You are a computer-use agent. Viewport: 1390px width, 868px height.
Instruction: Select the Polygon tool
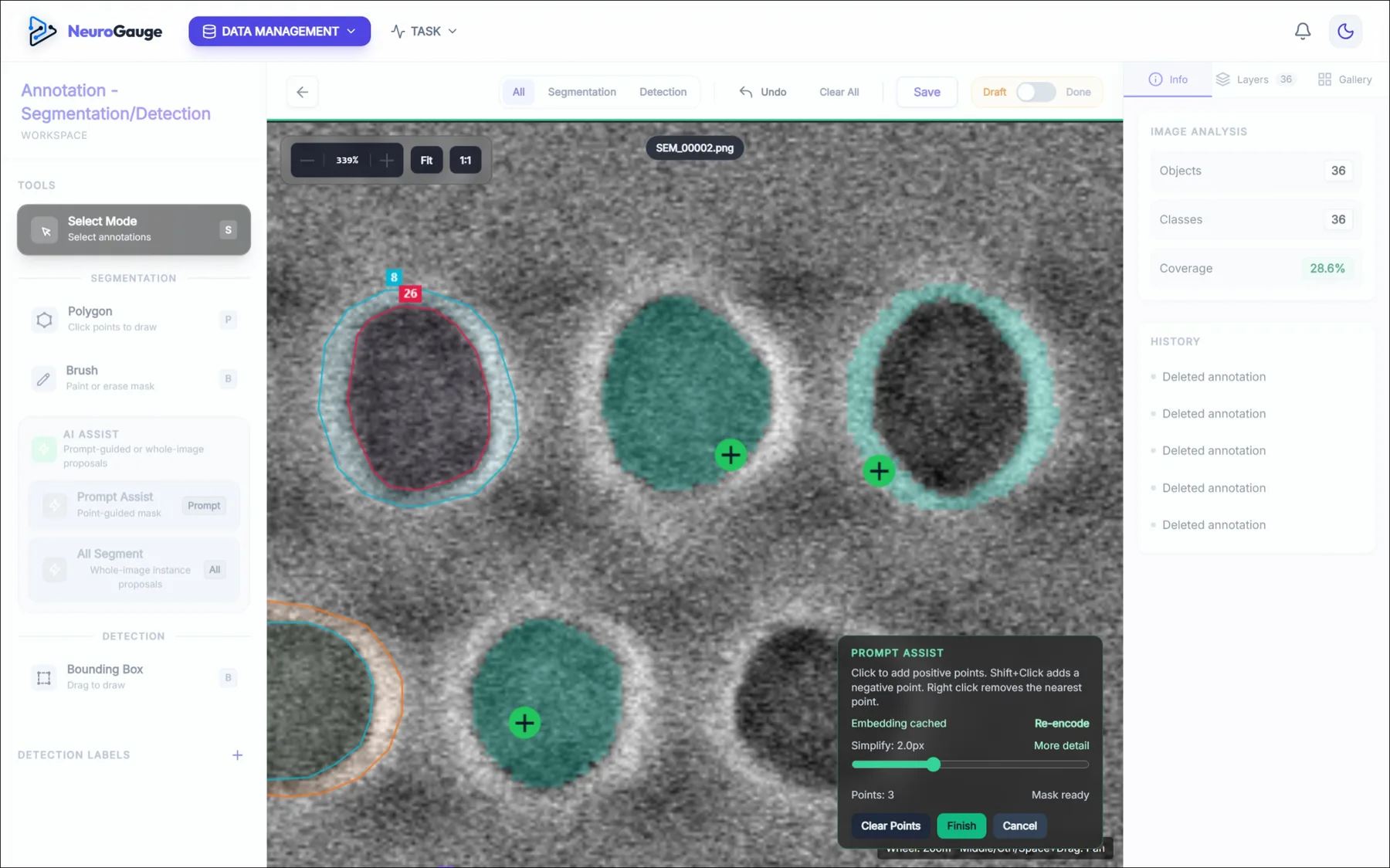tap(134, 319)
